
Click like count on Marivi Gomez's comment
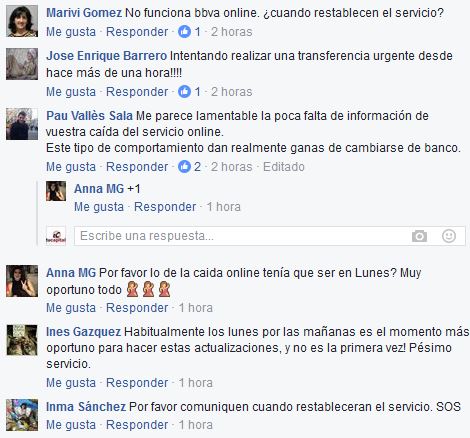[189, 32]
